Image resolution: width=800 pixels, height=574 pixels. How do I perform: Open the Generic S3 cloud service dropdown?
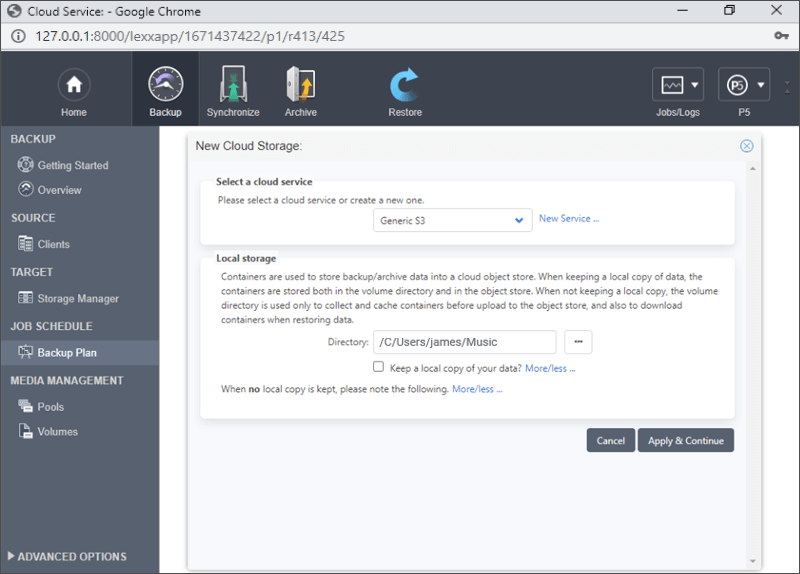click(453, 220)
